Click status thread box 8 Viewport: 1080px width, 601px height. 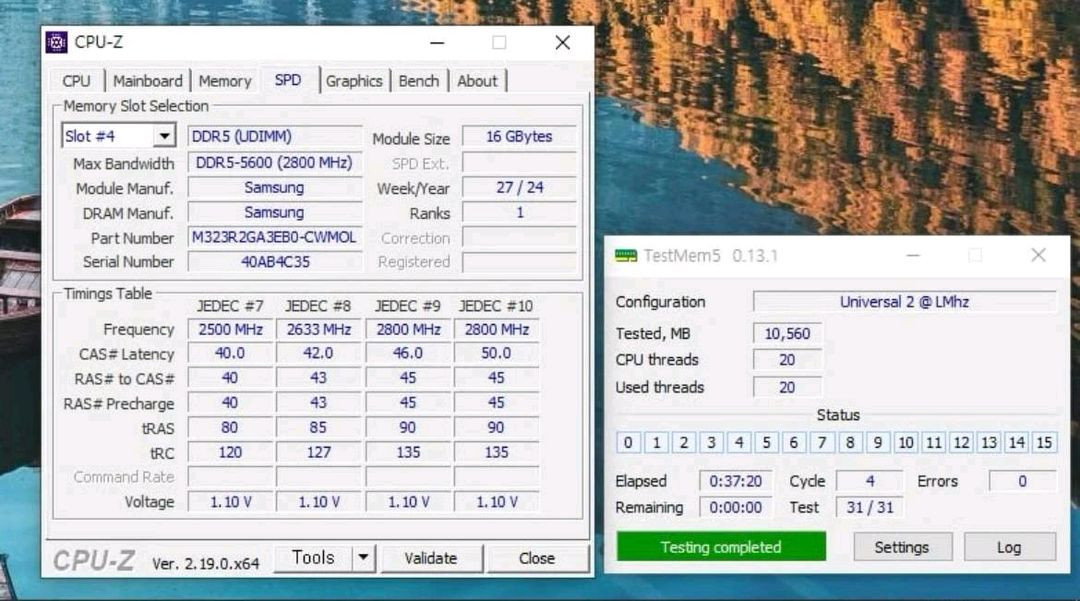click(850, 443)
